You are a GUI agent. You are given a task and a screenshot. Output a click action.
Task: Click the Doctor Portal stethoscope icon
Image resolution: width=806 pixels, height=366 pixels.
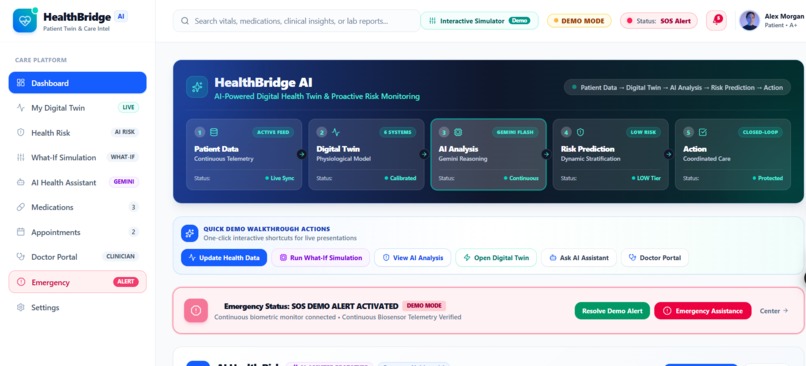[21, 257]
